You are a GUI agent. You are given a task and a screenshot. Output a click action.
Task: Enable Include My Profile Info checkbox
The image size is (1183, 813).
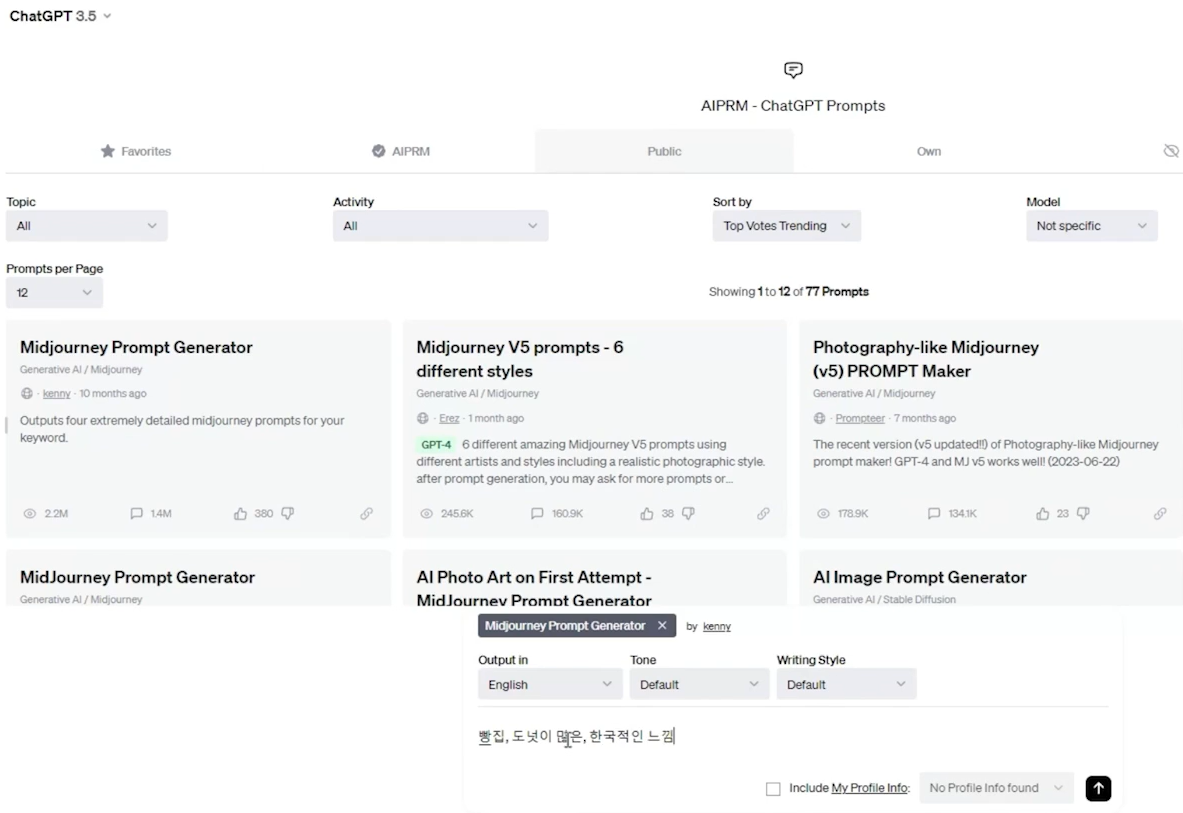[x=773, y=789]
